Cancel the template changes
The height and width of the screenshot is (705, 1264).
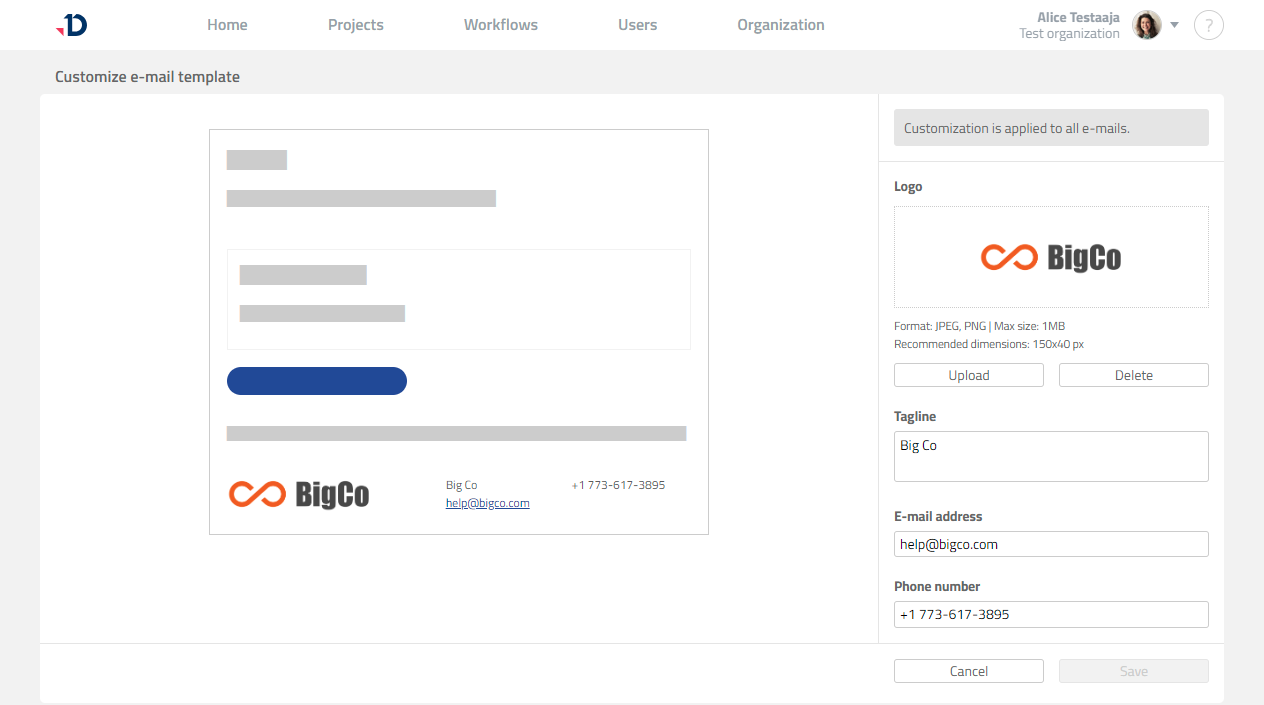(x=968, y=670)
